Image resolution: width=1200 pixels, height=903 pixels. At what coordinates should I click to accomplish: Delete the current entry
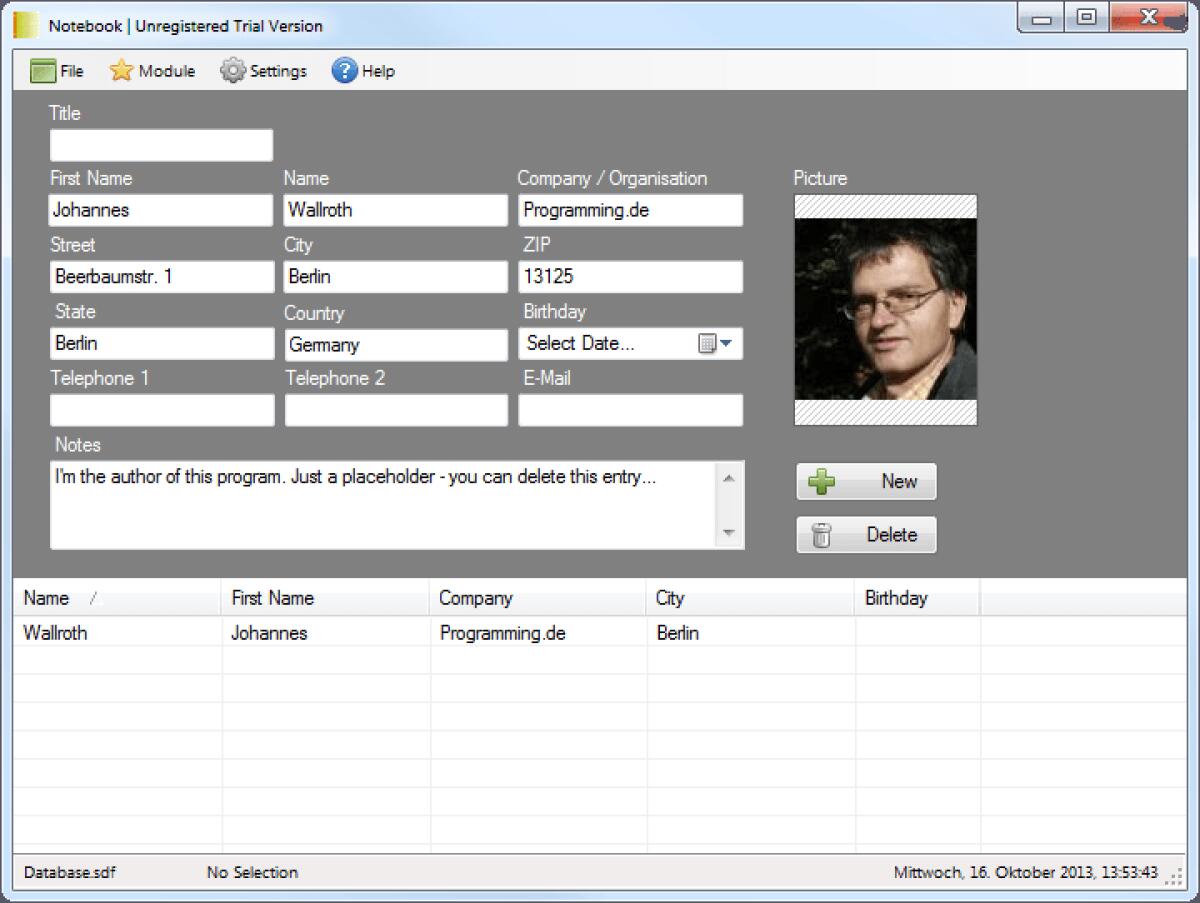pos(866,534)
